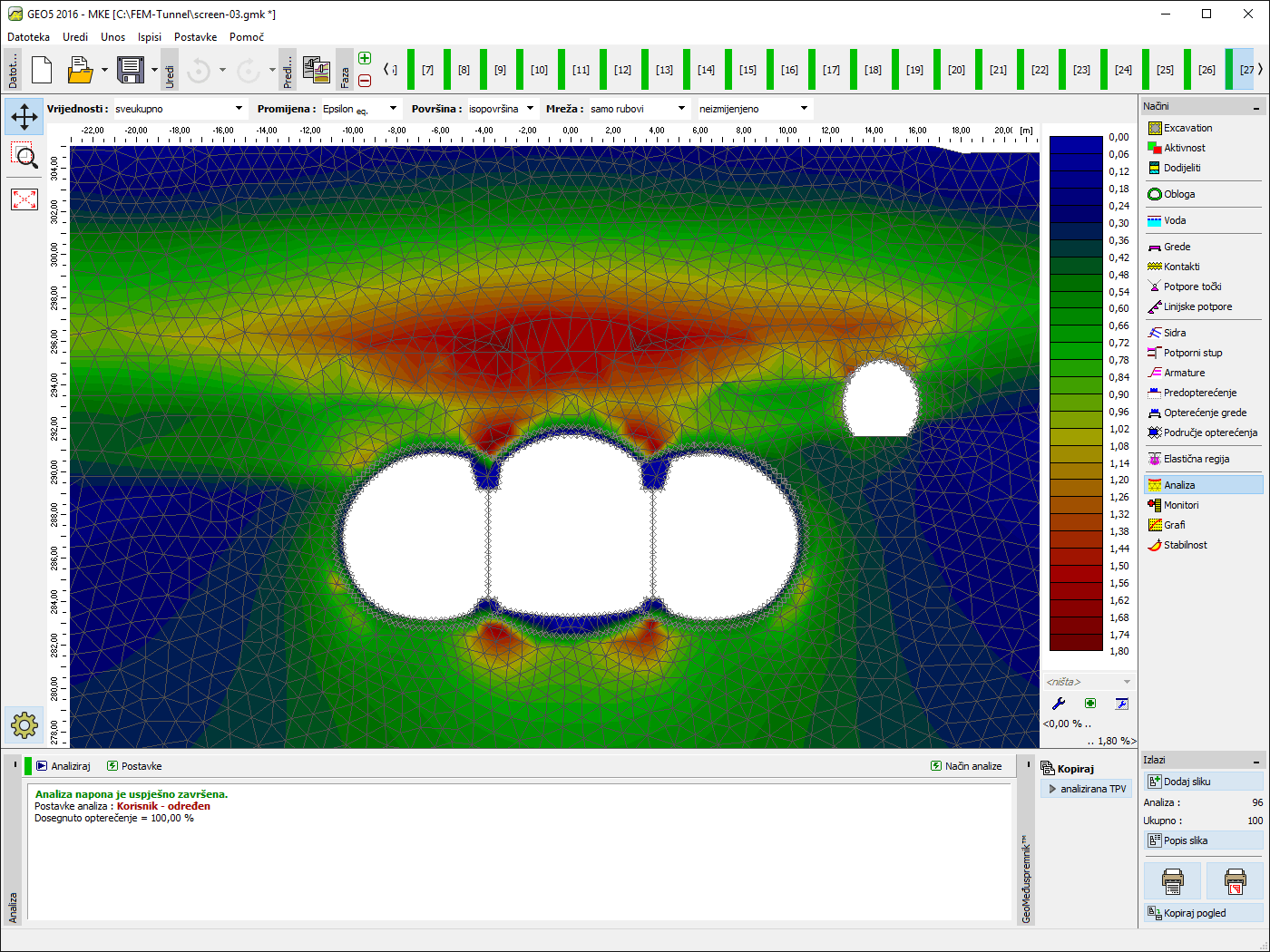
Task: Select the pan/move view tool
Action: click(x=24, y=116)
